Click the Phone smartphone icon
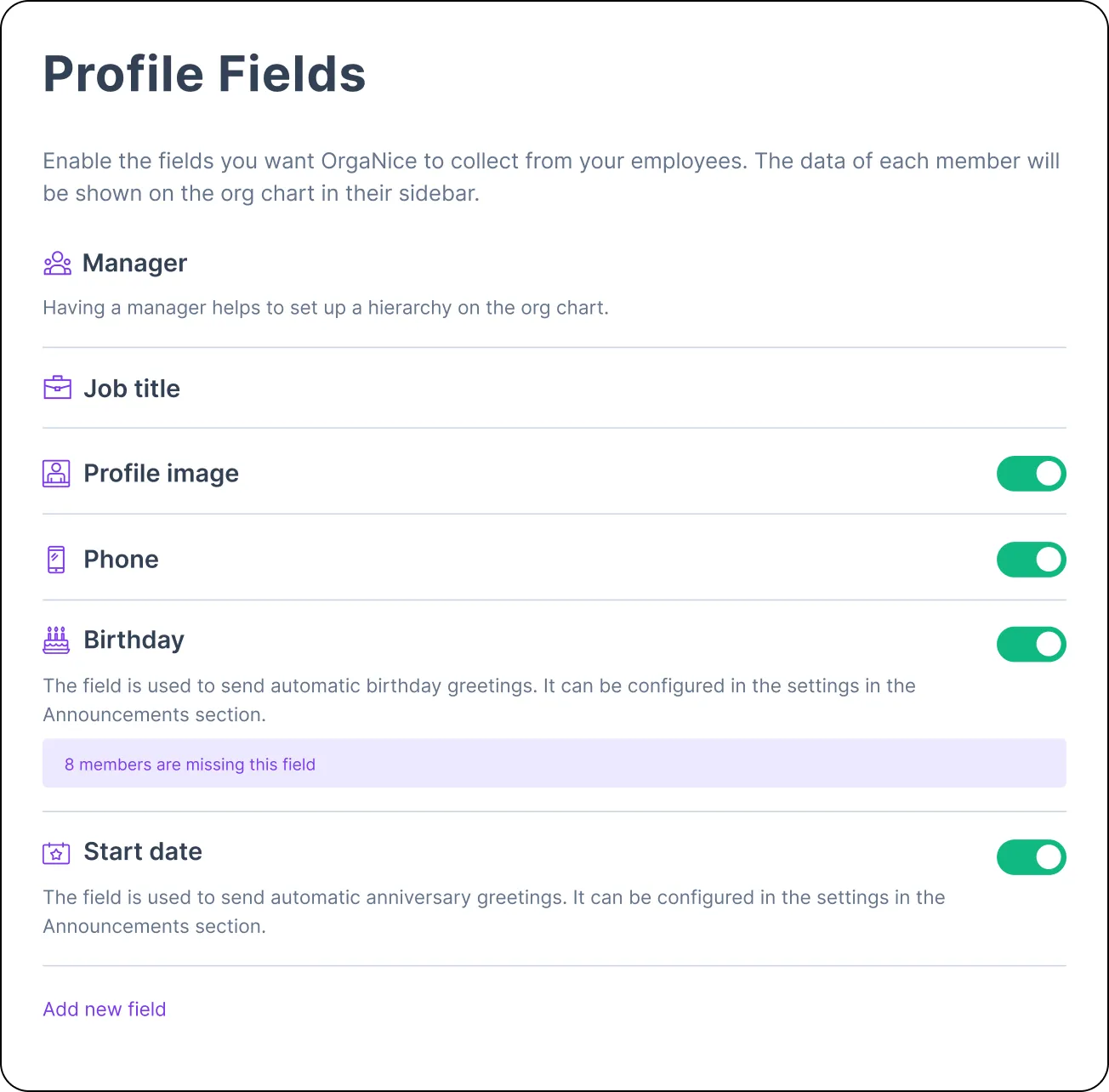Image resolution: width=1109 pixels, height=1092 pixels. pyautogui.click(x=56, y=559)
